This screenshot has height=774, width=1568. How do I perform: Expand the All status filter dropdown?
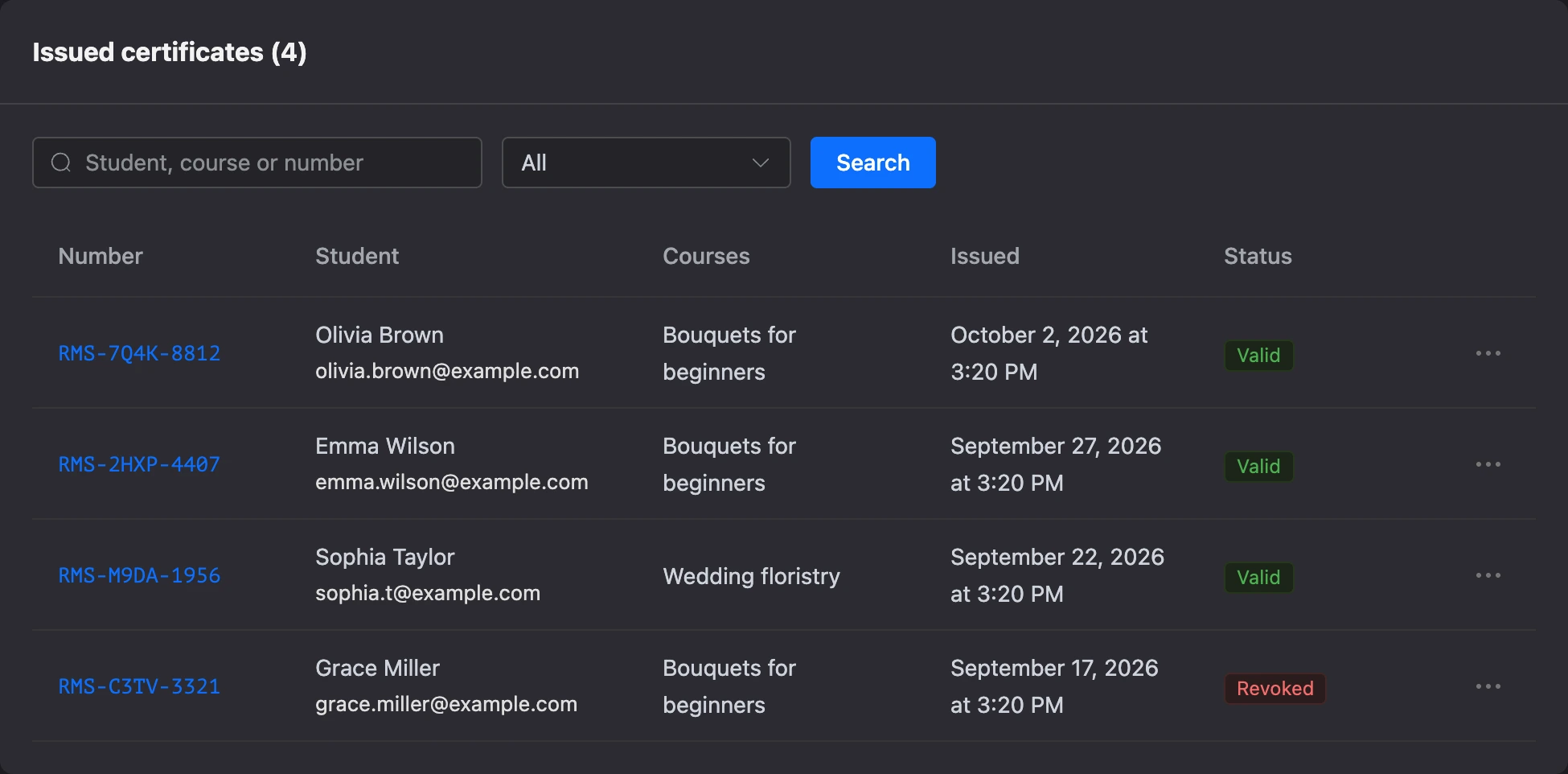pyautogui.click(x=646, y=163)
